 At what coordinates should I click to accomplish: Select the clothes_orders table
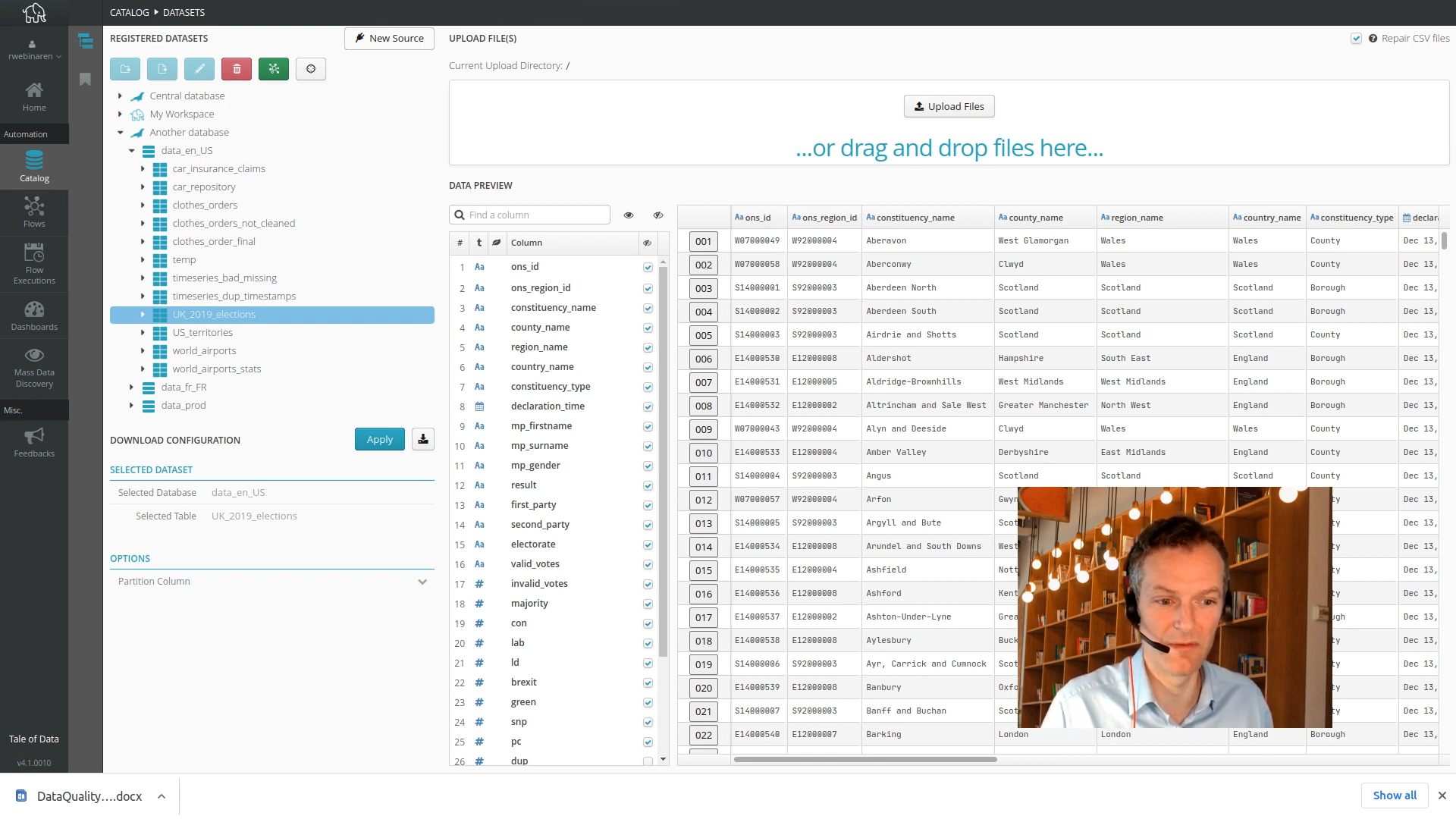click(205, 205)
